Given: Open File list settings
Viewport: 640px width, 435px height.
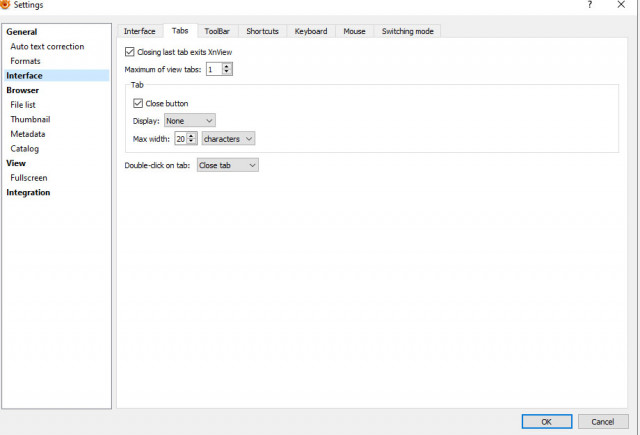Looking at the screenshot, I should click(23, 105).
